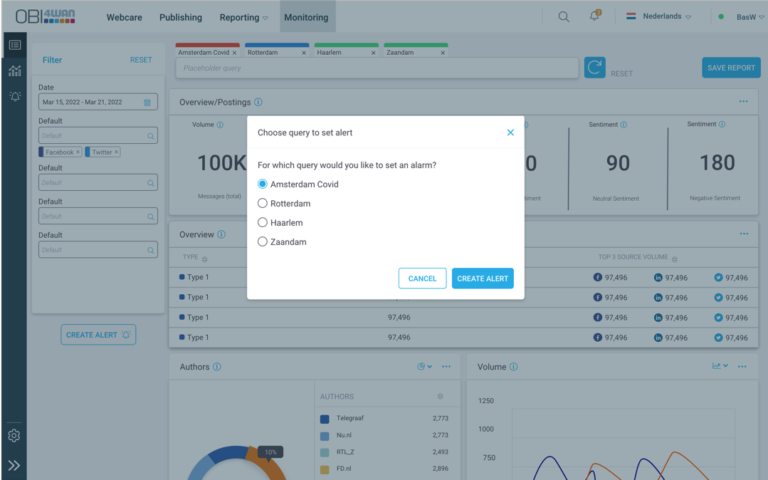Viewport: 768px width, 480px height.
Task: Open the calendar icon in date field
Action: tap(147, 102)
